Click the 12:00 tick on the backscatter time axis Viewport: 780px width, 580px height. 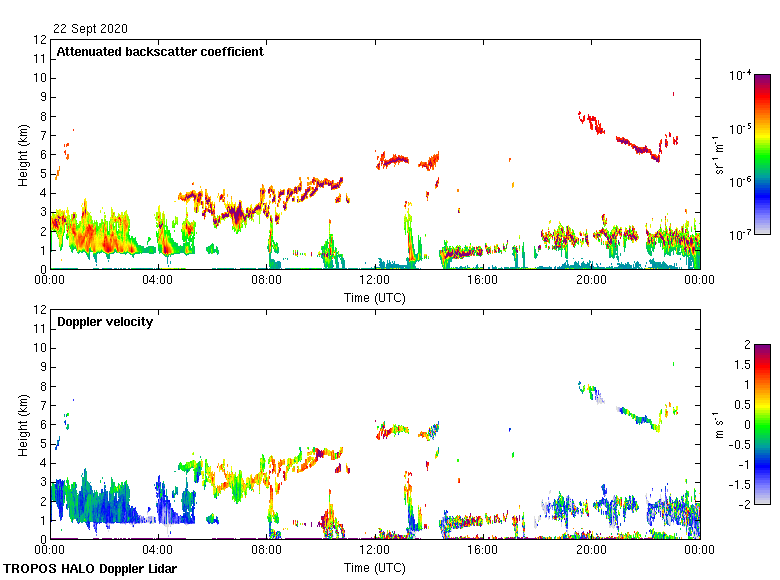tap(375, 281)
